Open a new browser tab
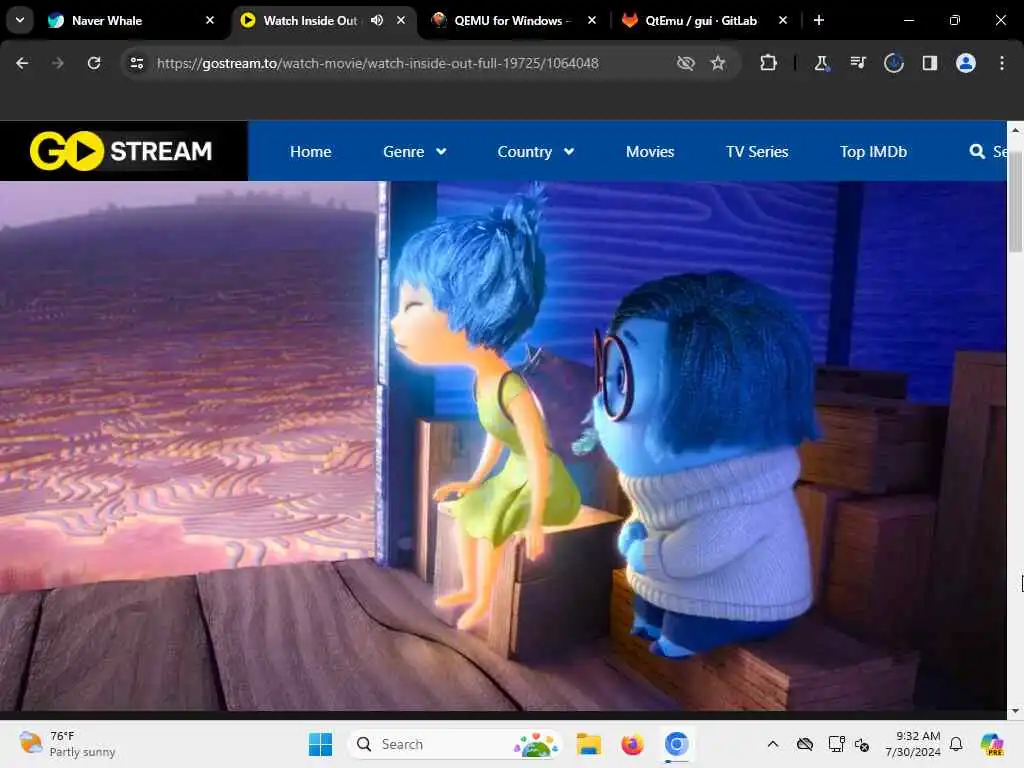Viewport: 1024px width, 768px height. (819, 20)
